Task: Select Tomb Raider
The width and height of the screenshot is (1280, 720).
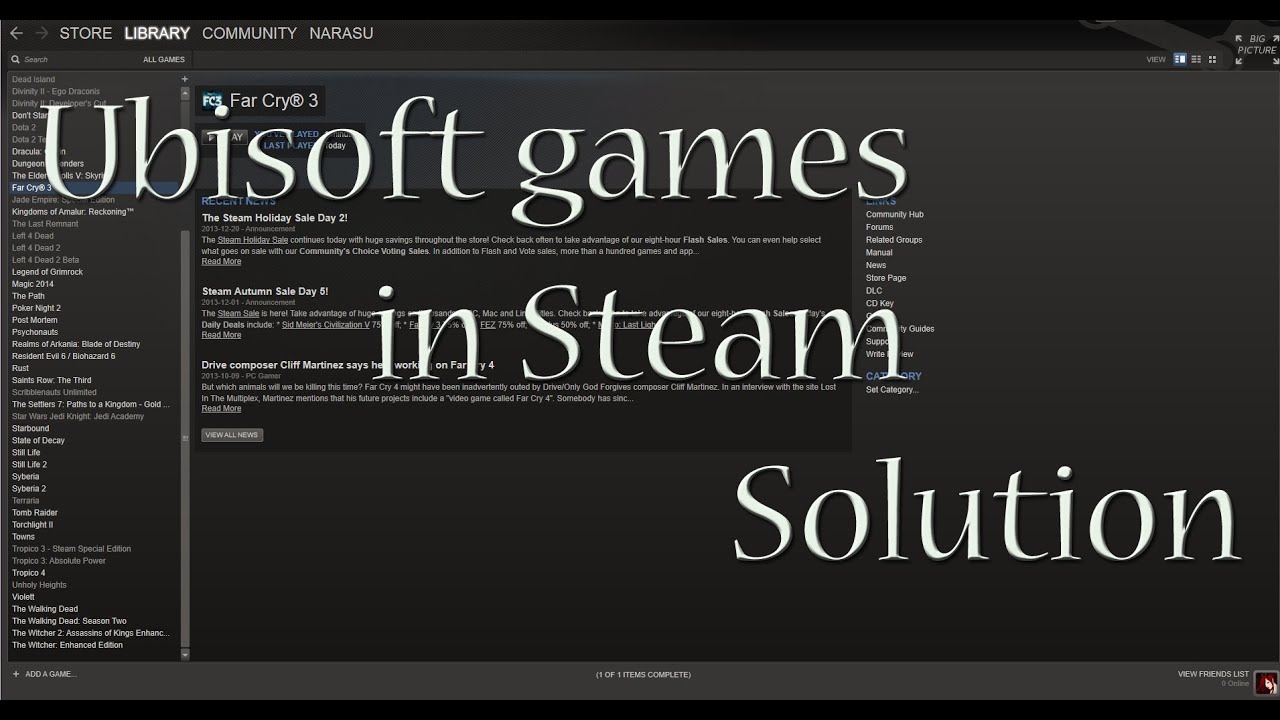Action: [x=35, y=512]
